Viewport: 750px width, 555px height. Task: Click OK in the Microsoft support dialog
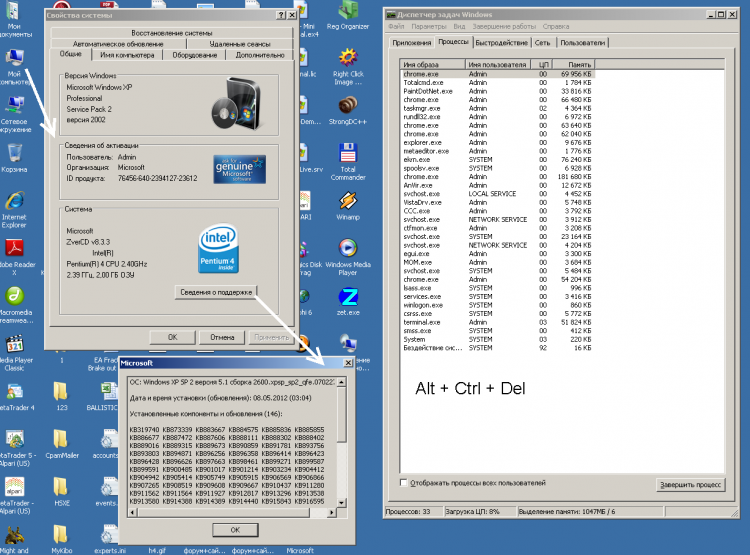coord(235,530)
